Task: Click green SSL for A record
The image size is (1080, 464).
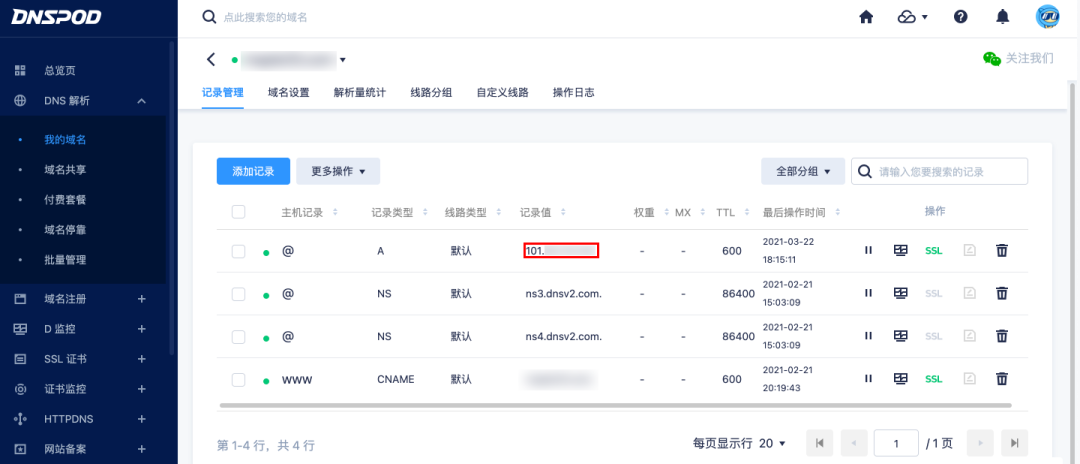Action: tap(933, 251)
